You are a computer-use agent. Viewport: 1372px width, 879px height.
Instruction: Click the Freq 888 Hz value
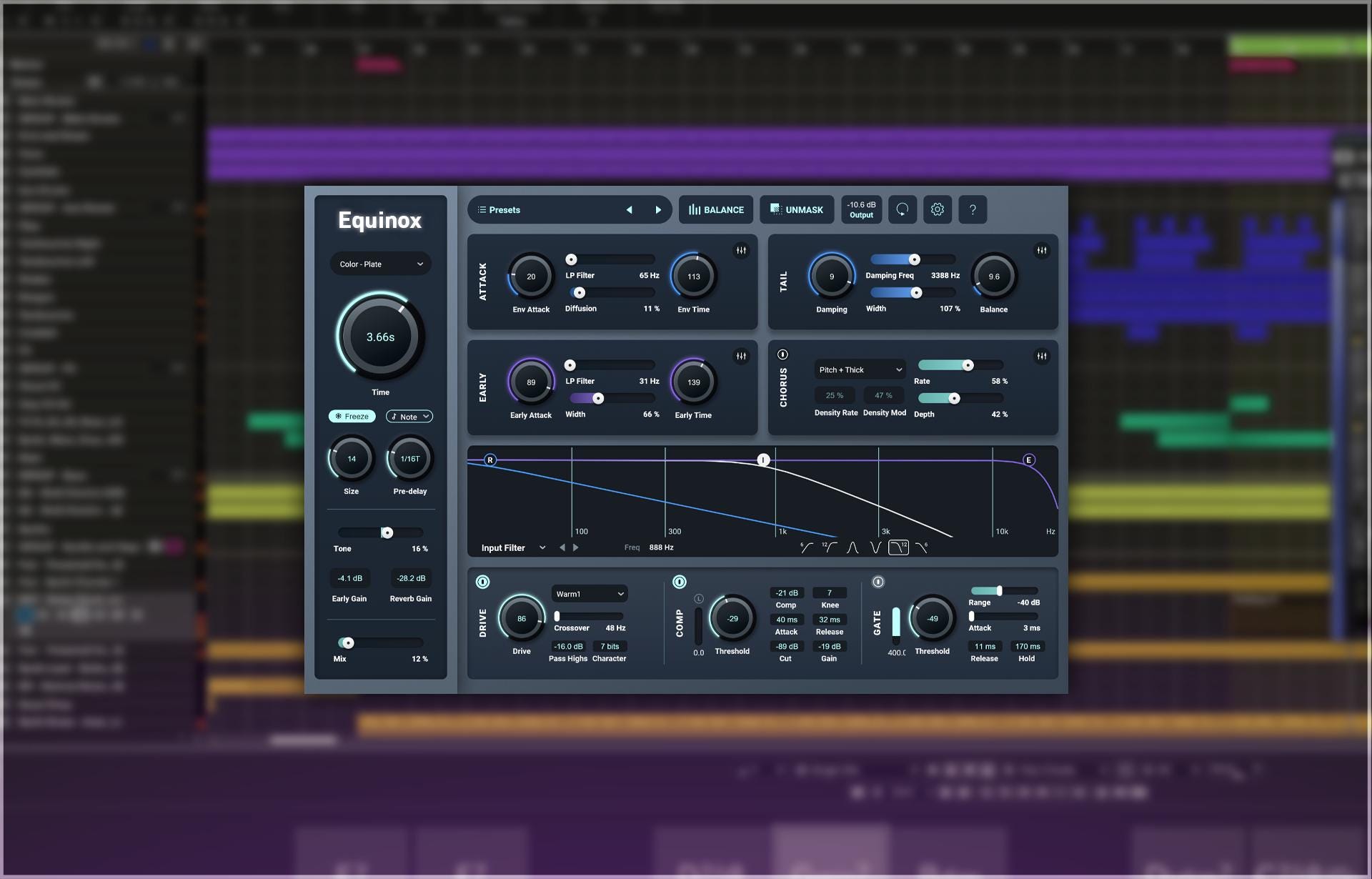point(661,547)
